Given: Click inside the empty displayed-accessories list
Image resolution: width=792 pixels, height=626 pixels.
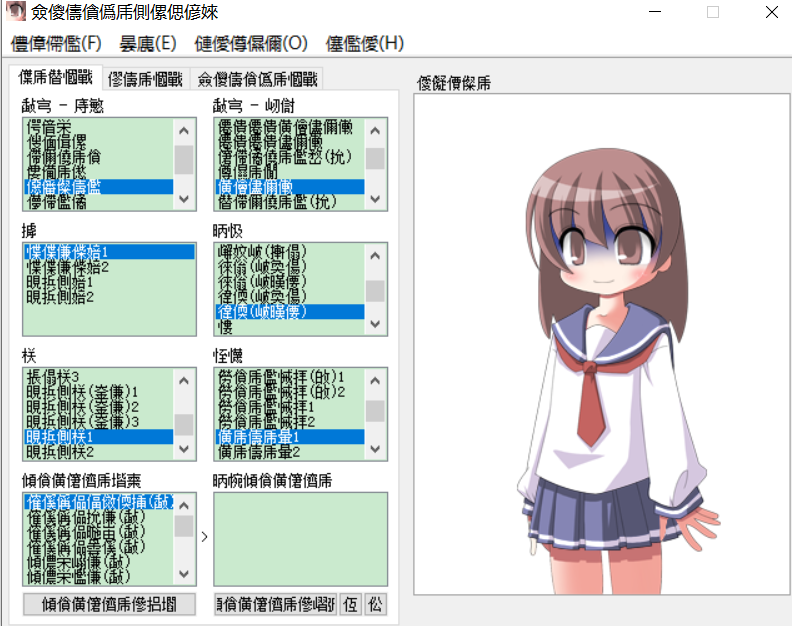Looking at the screenshot, I should pyautogui.click(x=301, y=539).
